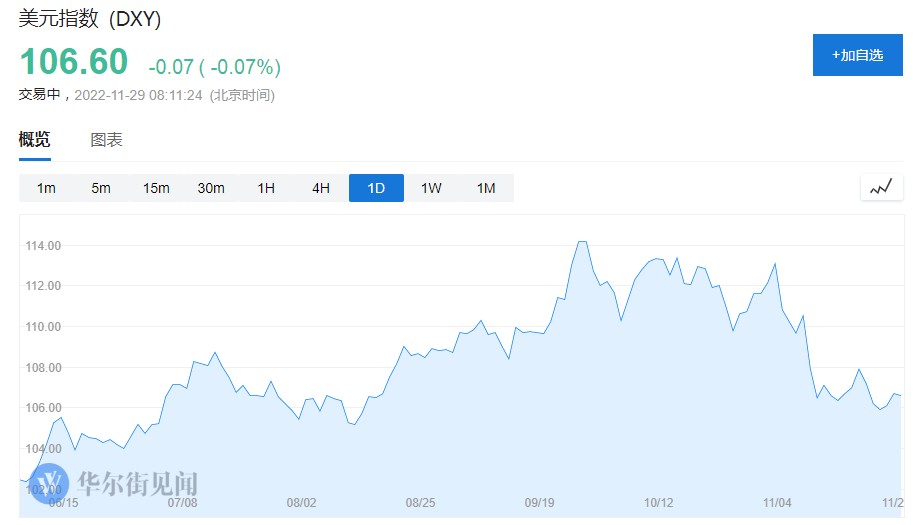923x525 pixels.
Task: Select the 1m timeframe
Action: coord(46,188)
